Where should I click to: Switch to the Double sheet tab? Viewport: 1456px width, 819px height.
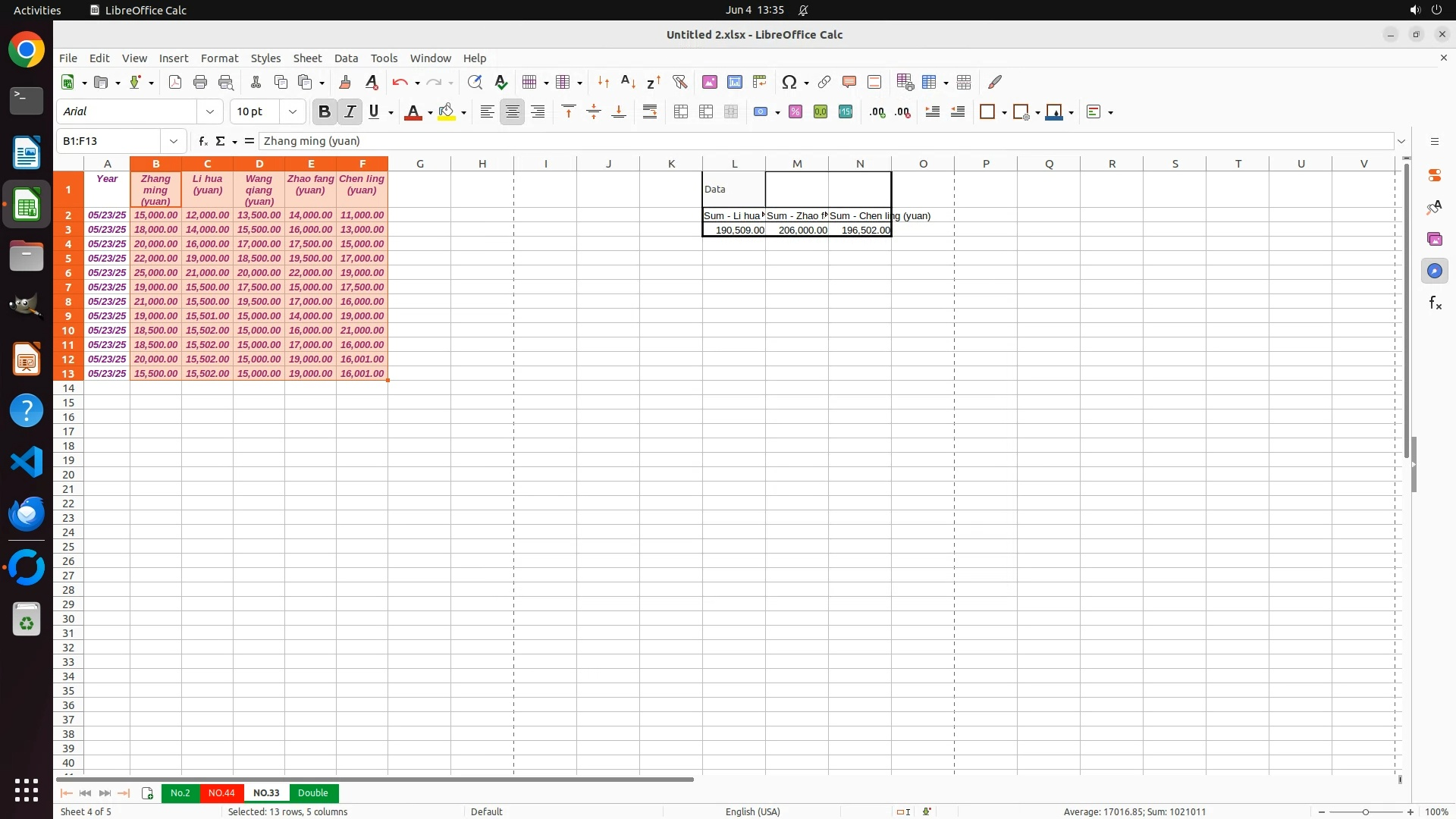pos(312,792)
